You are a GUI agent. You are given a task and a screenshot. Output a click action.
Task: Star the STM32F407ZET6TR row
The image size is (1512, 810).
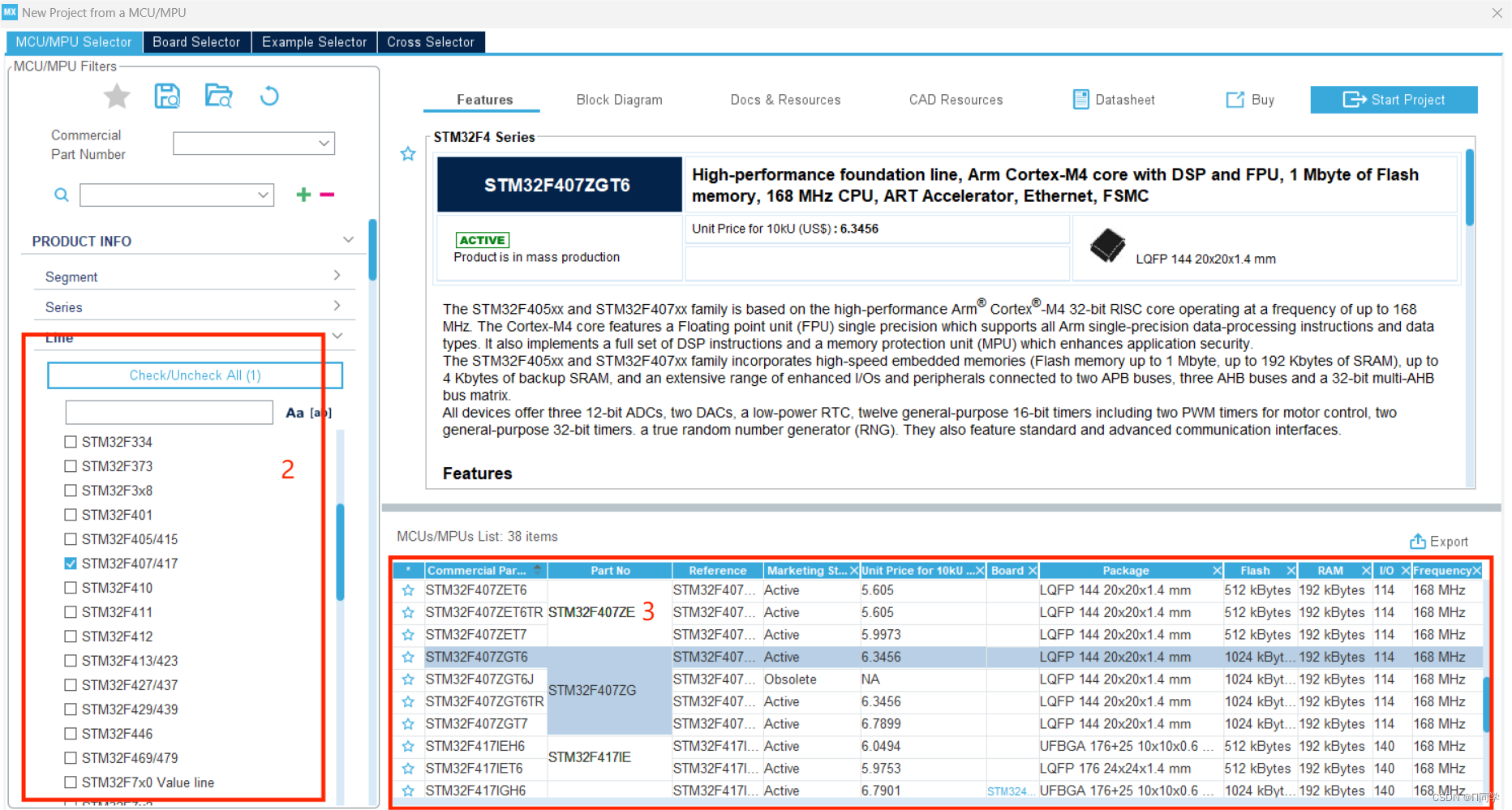(408, 613)
